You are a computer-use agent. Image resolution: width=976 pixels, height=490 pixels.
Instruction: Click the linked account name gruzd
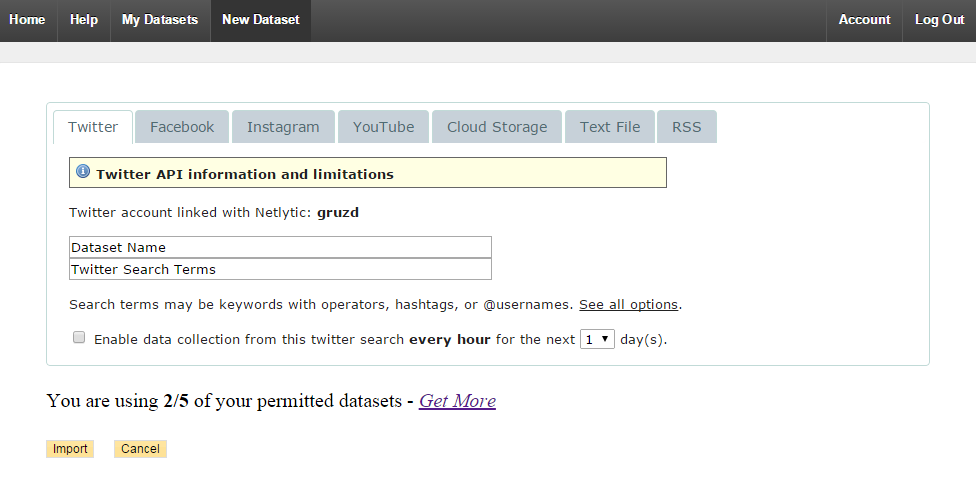click(338, 213)
